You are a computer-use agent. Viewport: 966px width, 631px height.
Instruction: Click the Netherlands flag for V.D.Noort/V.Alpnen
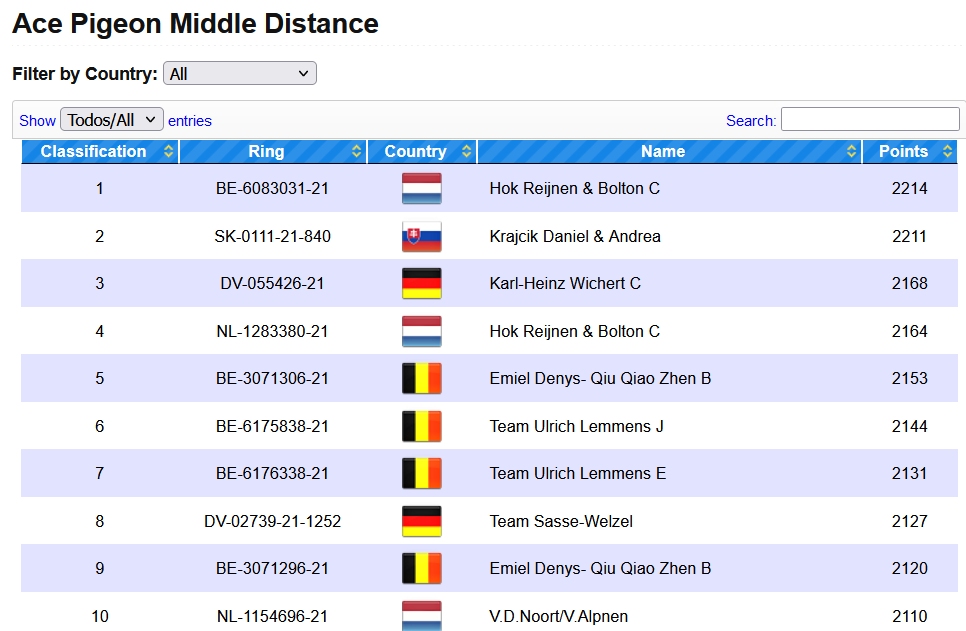point(421,616)
